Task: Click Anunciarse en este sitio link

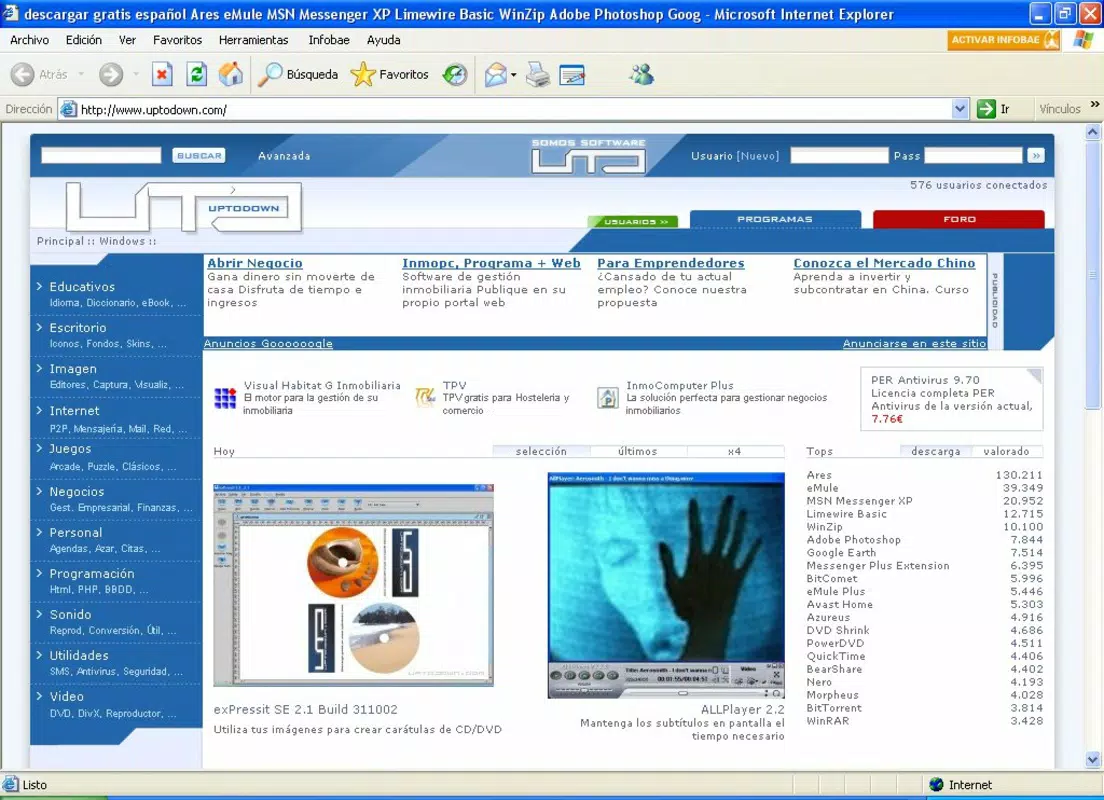Action: click(x=915, y=344)
